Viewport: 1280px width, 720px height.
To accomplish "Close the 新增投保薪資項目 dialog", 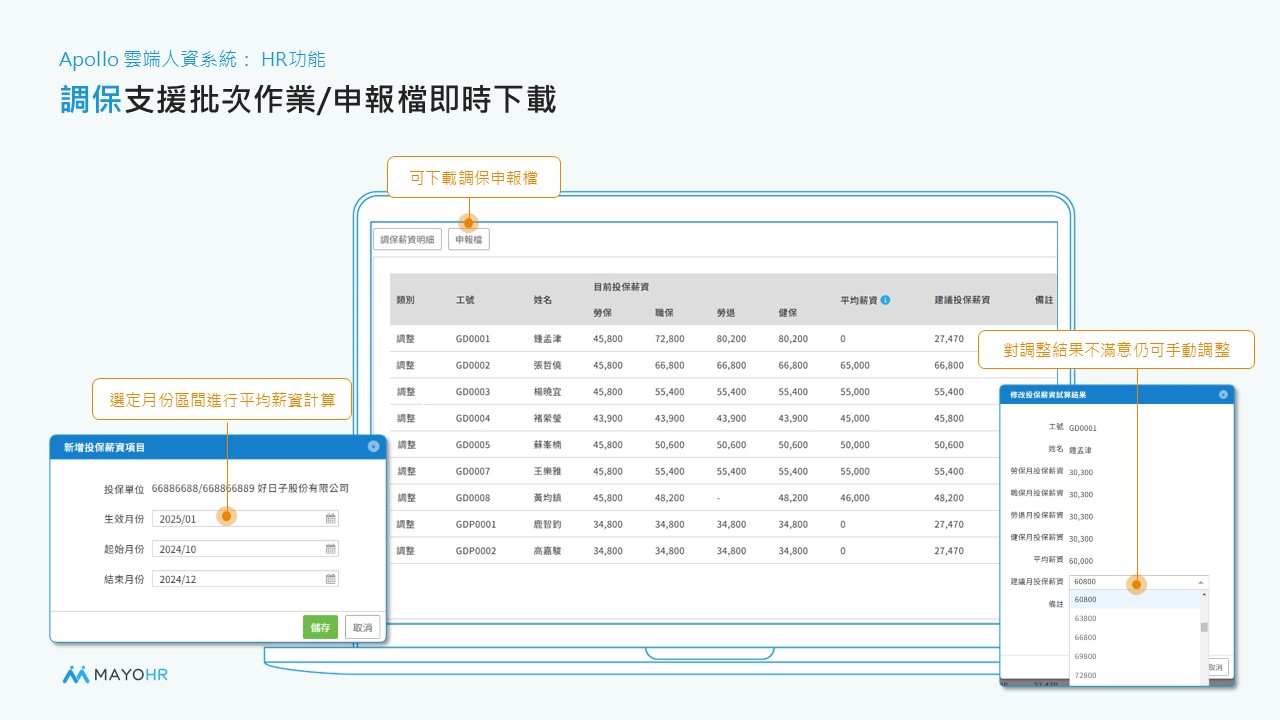I will (x=373, y=447).
